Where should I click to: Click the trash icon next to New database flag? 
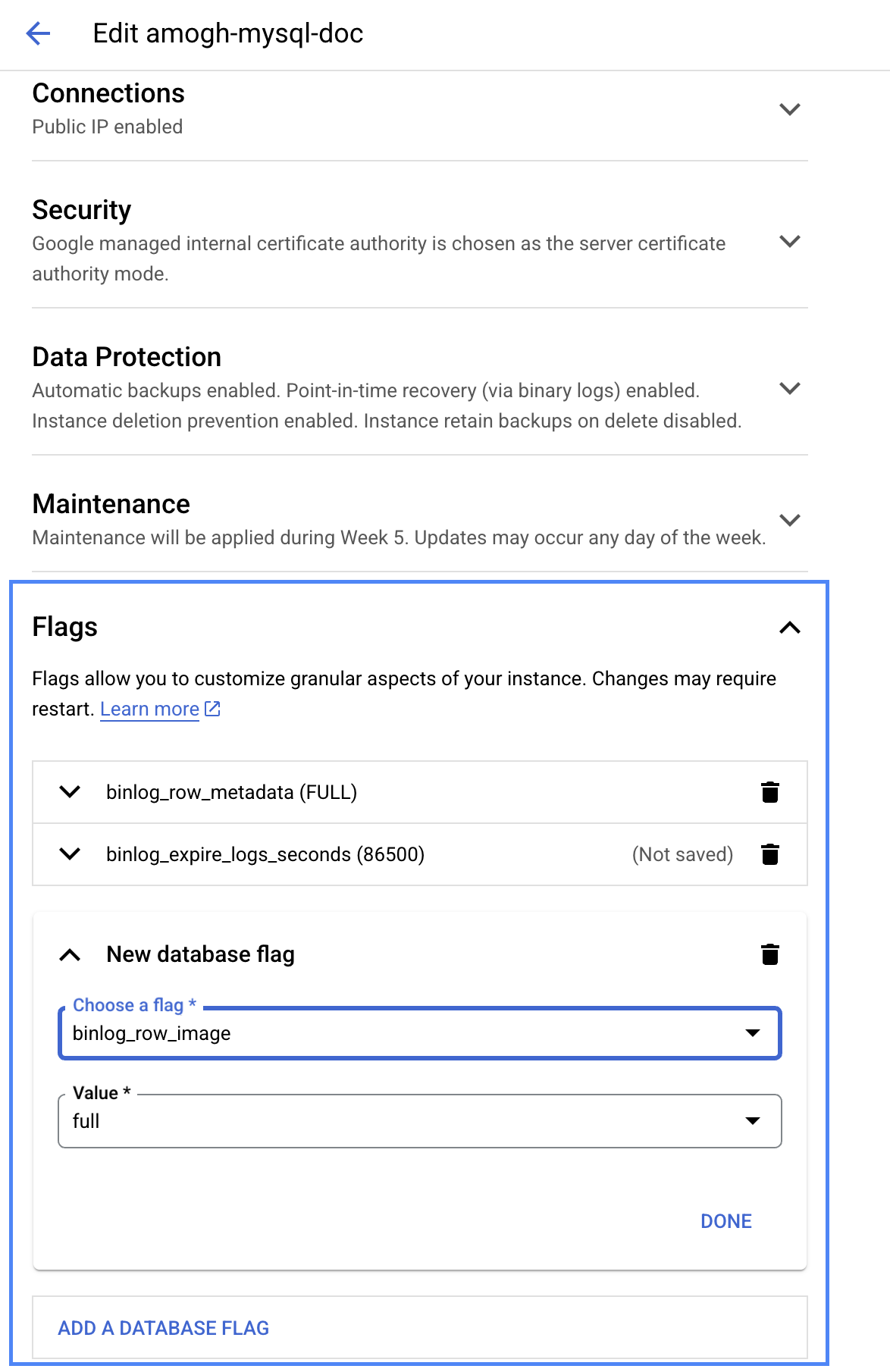click(771, 954)
